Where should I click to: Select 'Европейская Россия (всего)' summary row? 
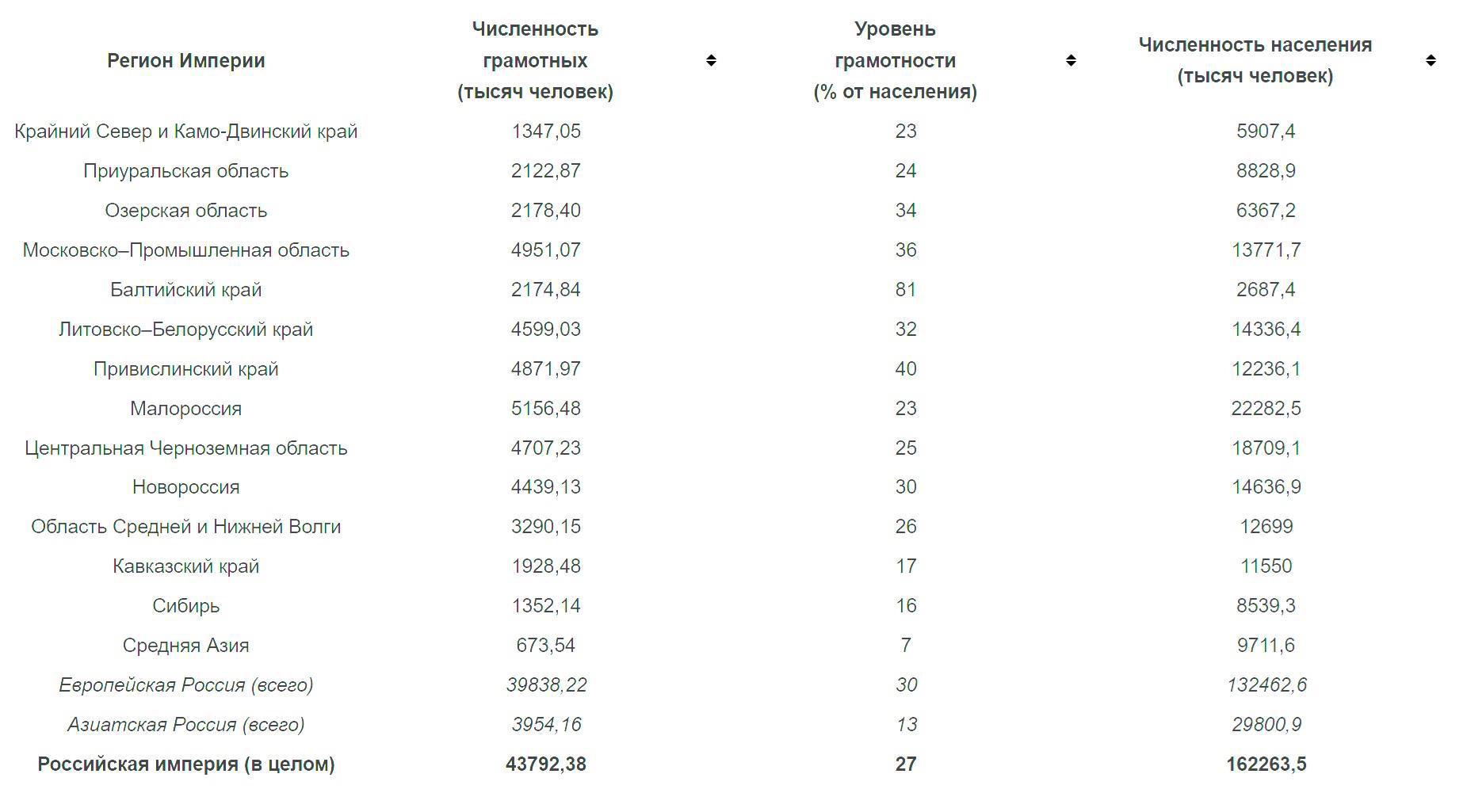pyautogui.click(x=186, y=685)
